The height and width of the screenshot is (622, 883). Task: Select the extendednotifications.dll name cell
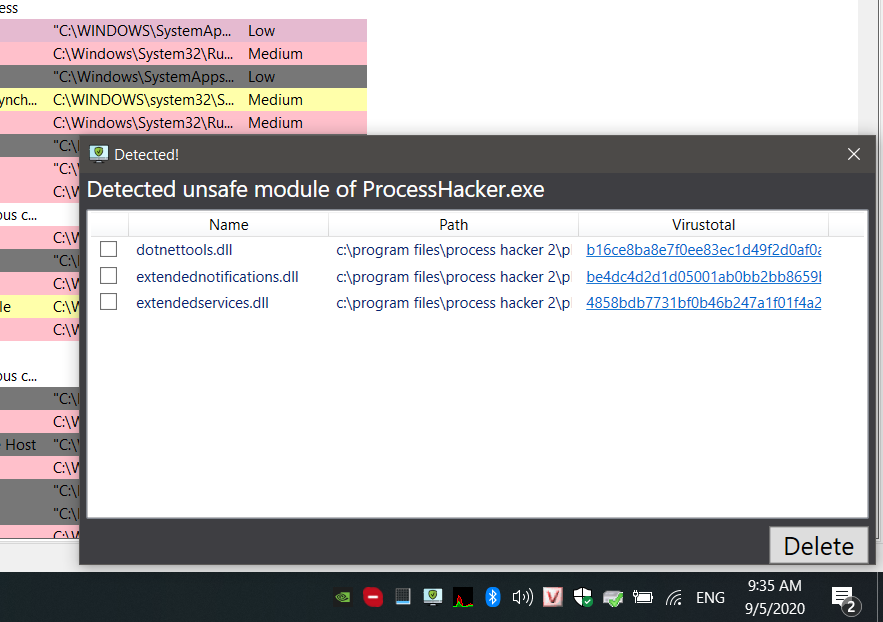tap(217, 277)
